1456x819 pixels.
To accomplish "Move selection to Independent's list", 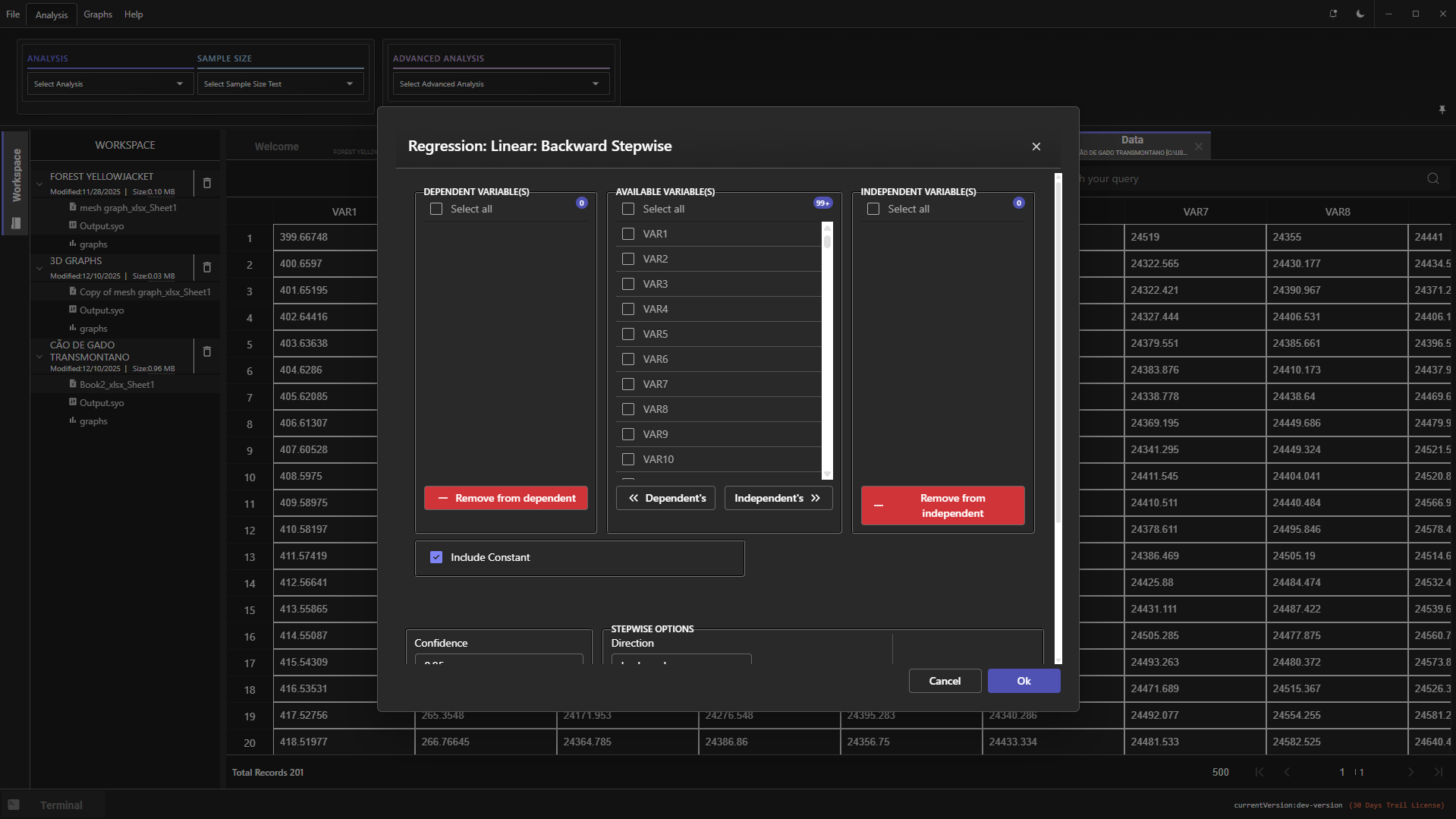I will [x=778, y=498].
